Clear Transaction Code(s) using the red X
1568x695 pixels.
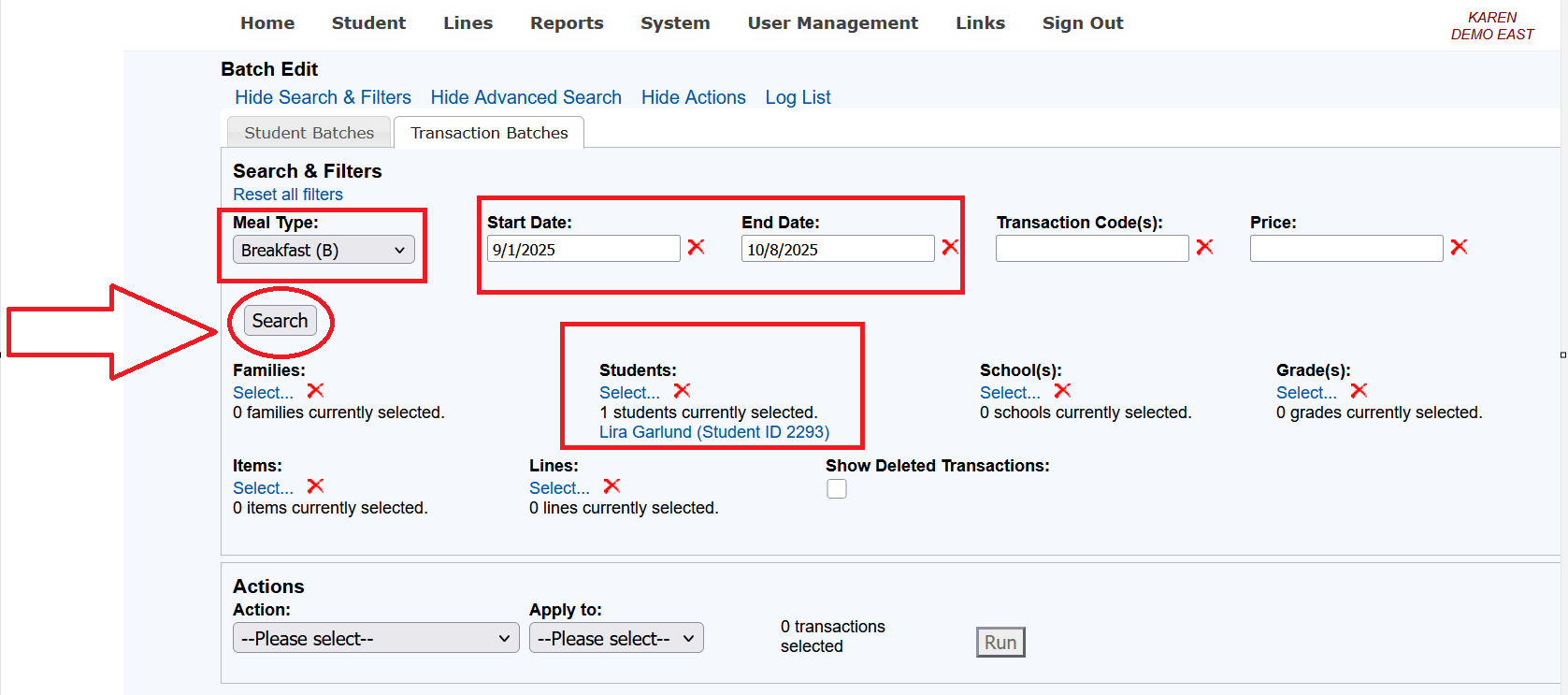[x=1204, y=247]
